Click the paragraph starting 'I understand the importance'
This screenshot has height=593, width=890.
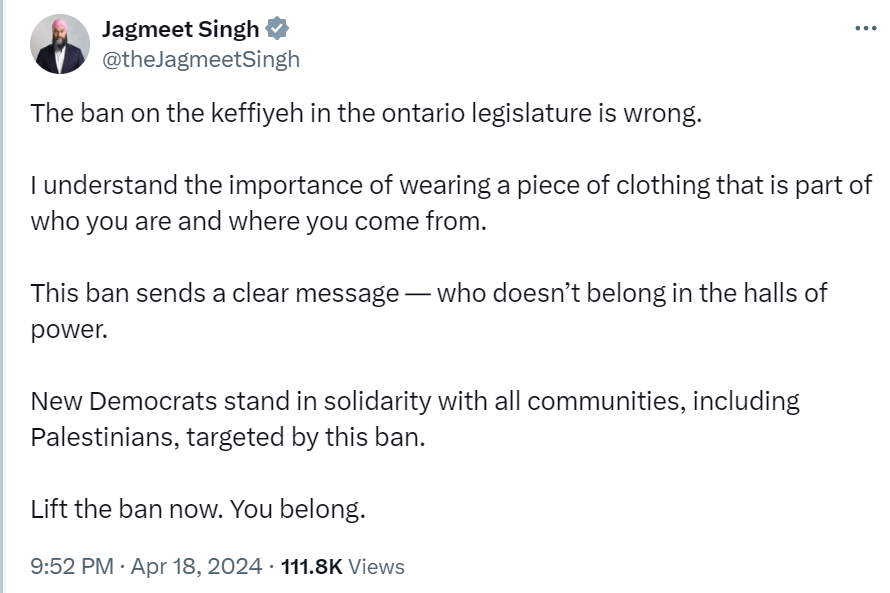pos(451,203)
